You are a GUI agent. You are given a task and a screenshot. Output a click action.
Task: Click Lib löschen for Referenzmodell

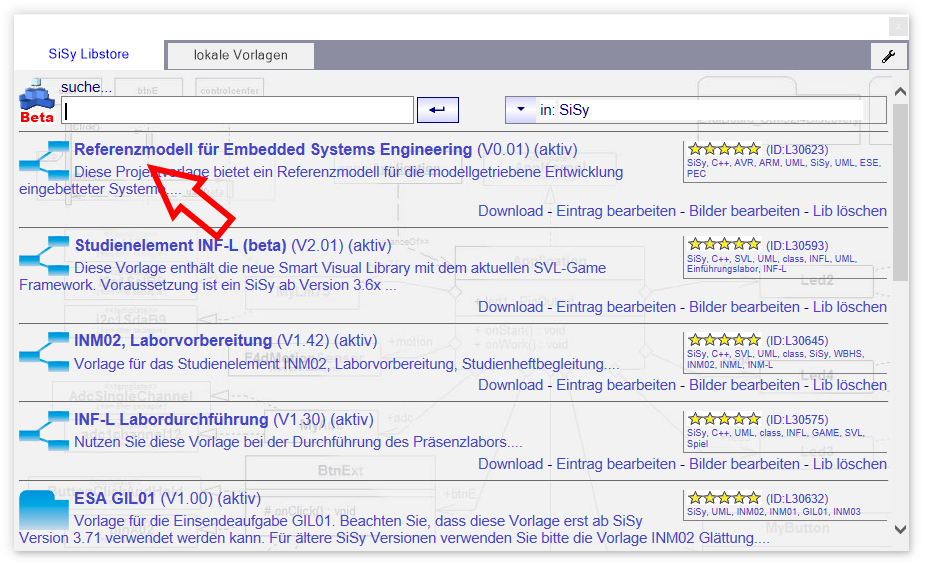coord(849,211)
